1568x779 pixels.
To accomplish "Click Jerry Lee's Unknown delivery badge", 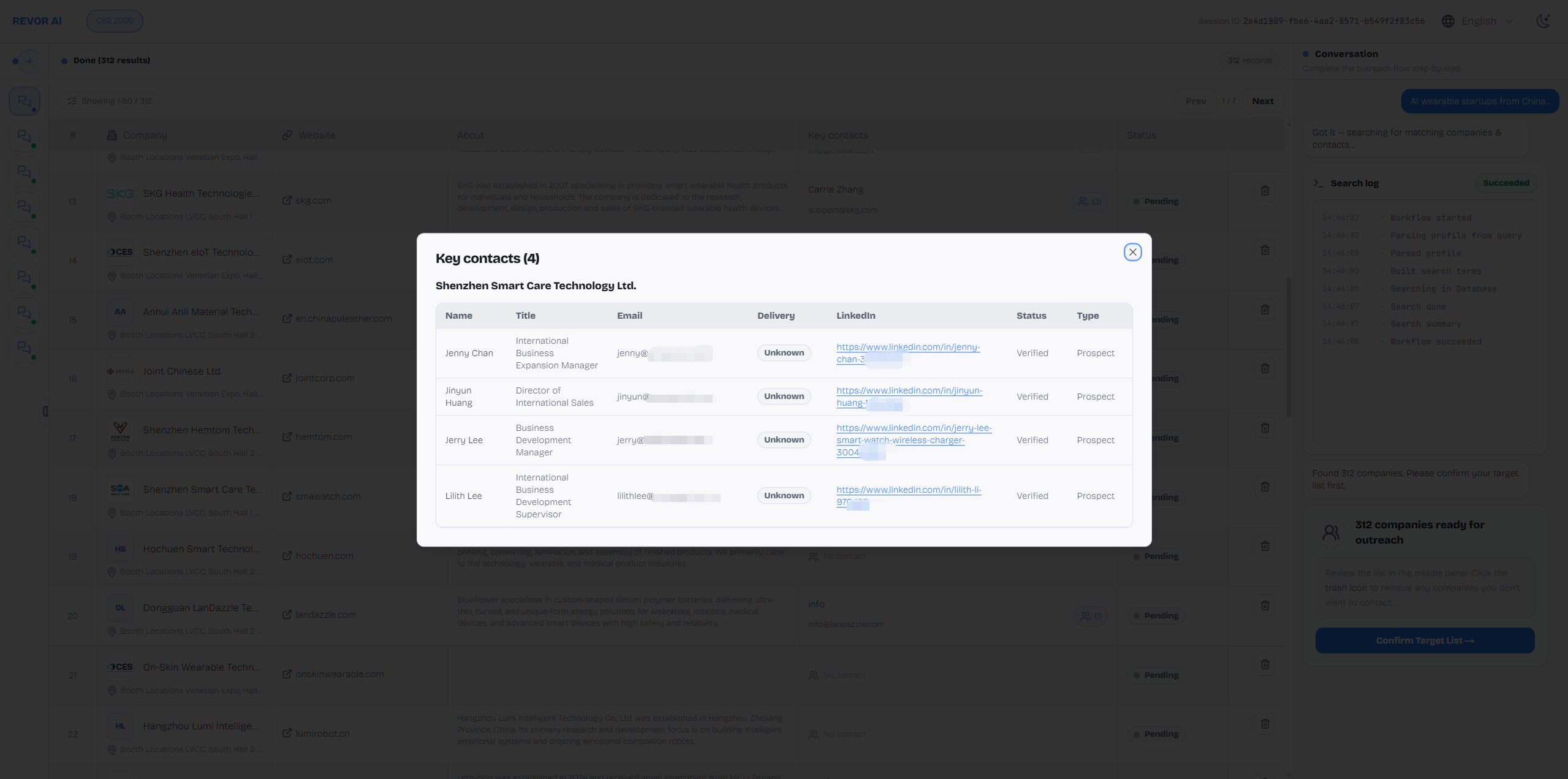I will click(784, 440).
